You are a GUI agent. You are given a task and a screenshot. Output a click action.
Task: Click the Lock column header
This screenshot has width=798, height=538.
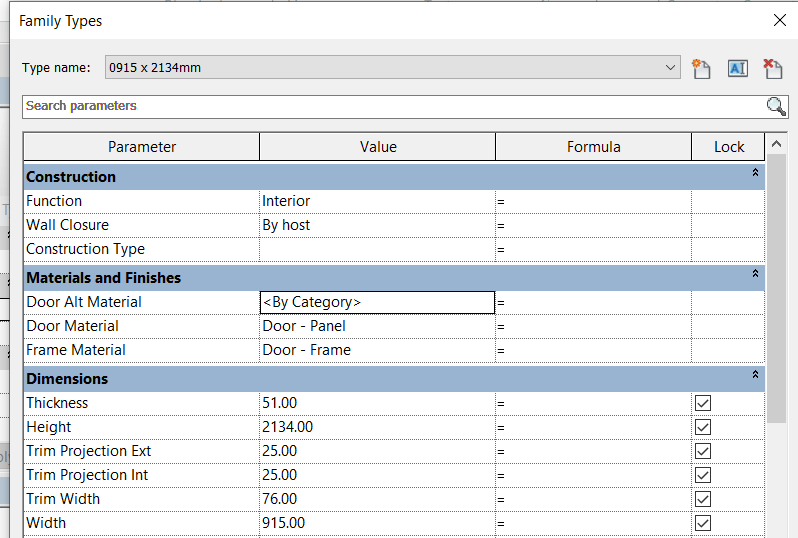coord(728,147)
